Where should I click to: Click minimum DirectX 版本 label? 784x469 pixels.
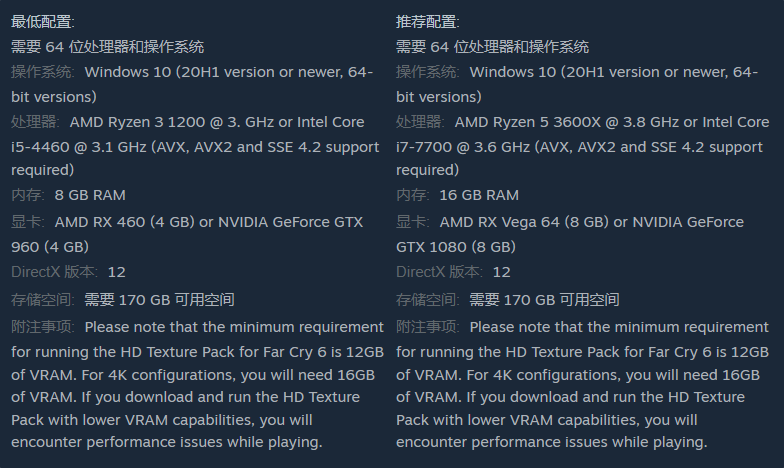[54, 272]
